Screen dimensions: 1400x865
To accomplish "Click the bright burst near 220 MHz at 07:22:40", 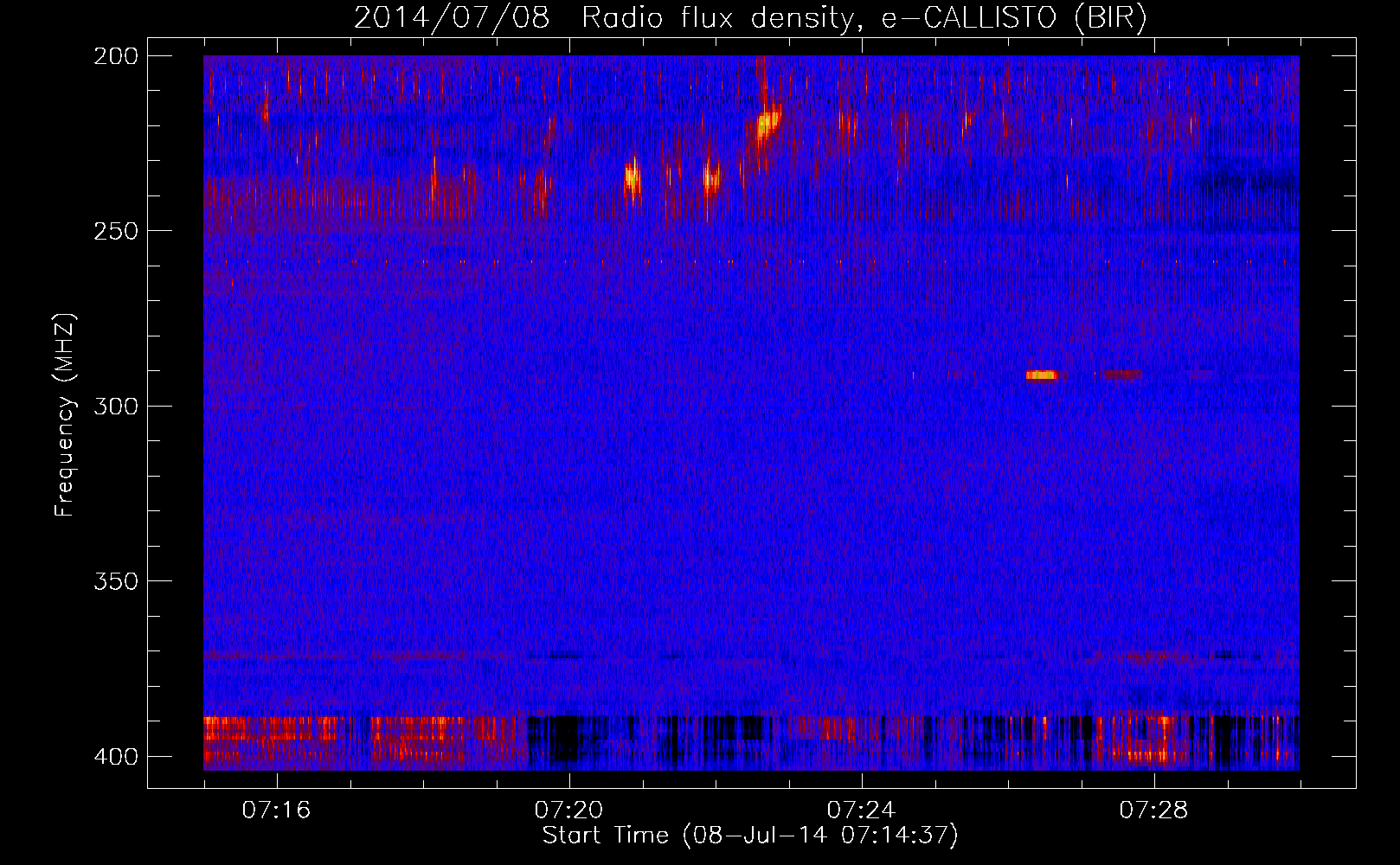I will [x=767, y=124].
